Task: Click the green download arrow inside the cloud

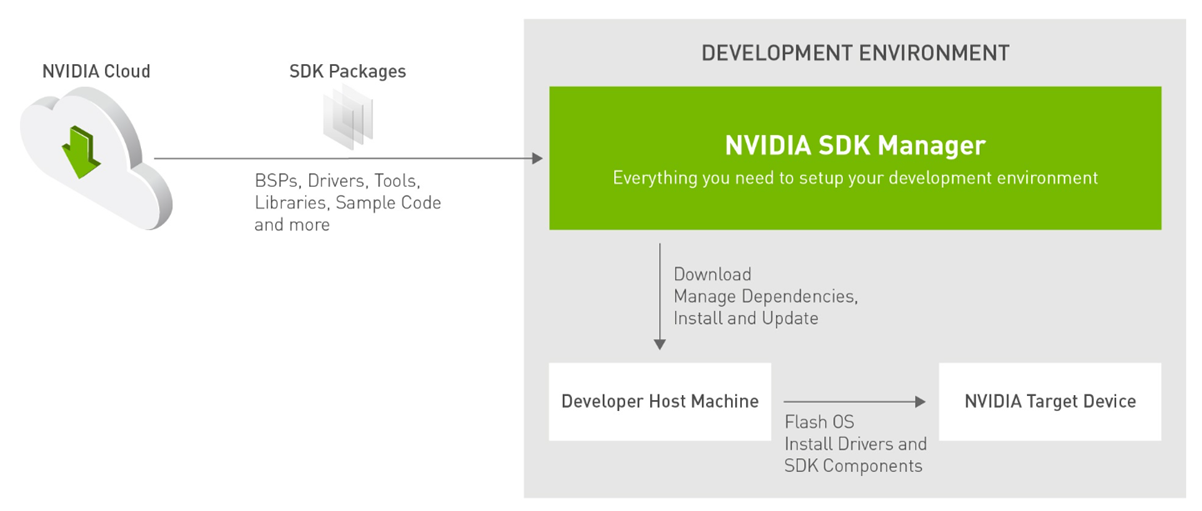Action: [x=80, y=150]
